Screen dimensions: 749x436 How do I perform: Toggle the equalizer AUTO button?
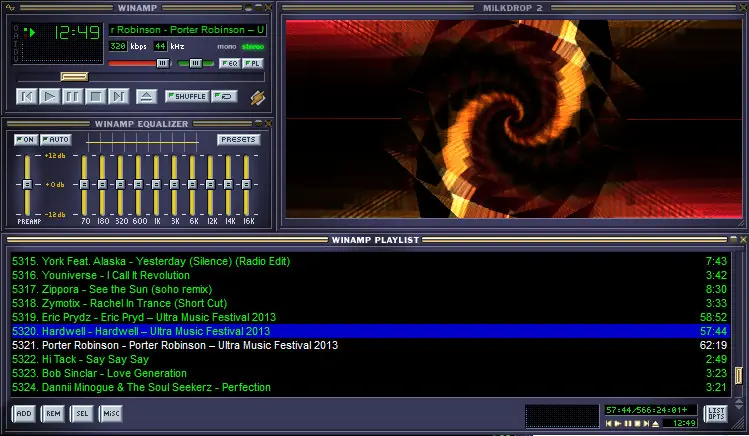pyautogui.click(x=56, y=139)
